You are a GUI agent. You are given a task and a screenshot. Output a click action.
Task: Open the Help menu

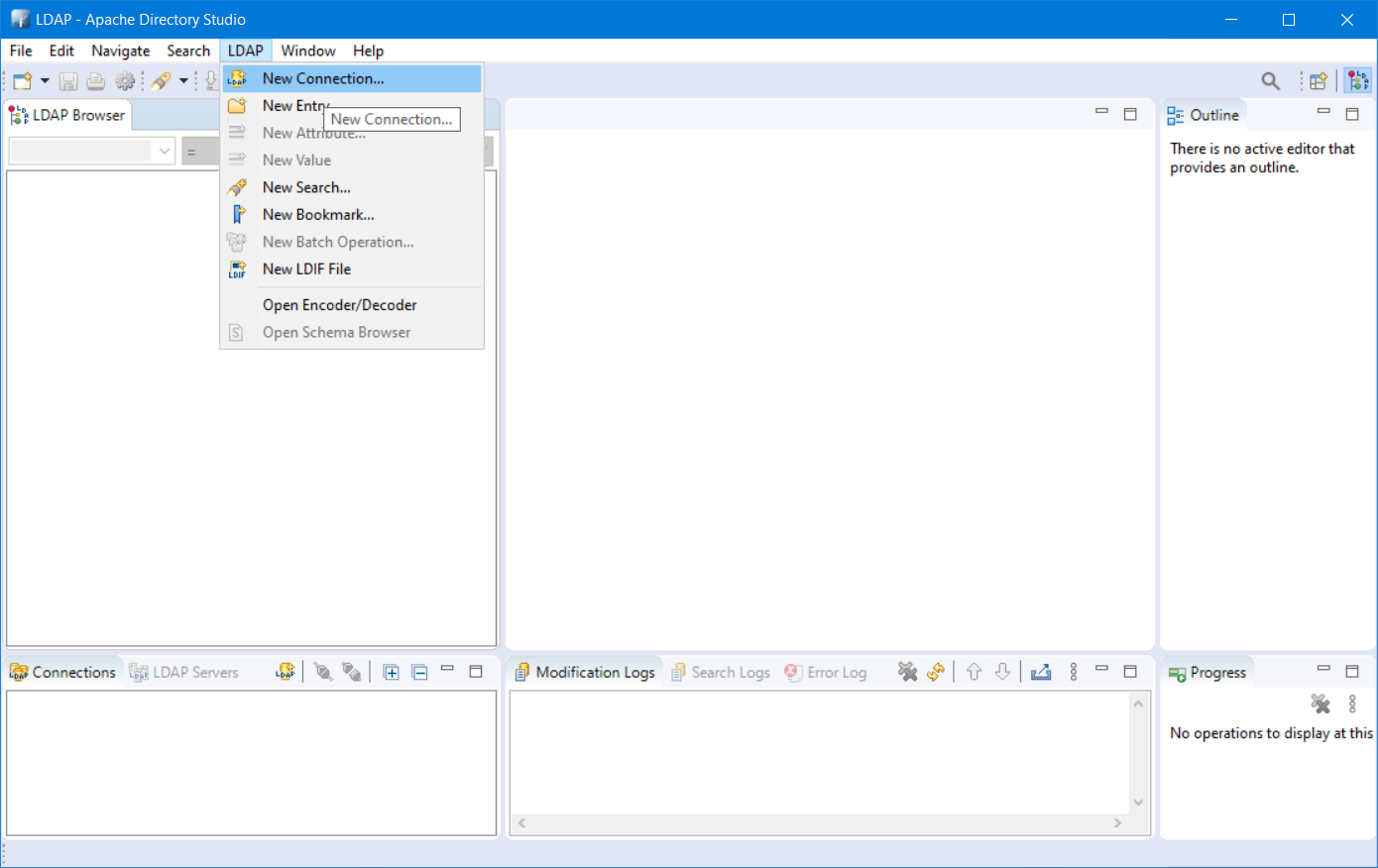[x=368, y=51]
